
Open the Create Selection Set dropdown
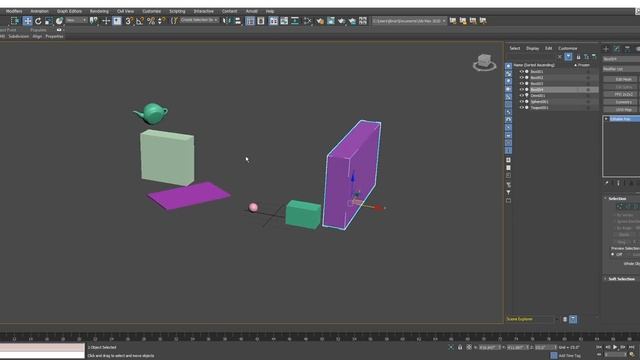click(200, 20)
